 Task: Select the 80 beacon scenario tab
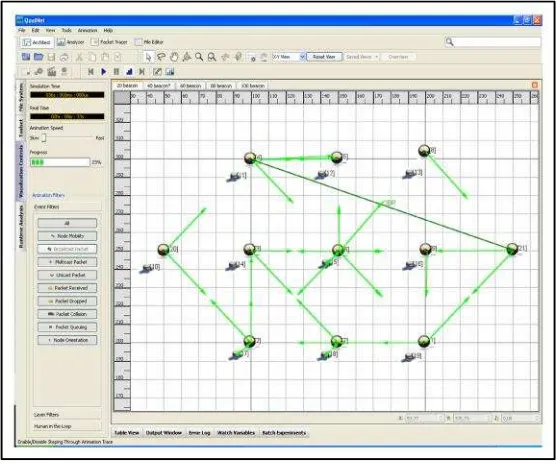(221, 86)
